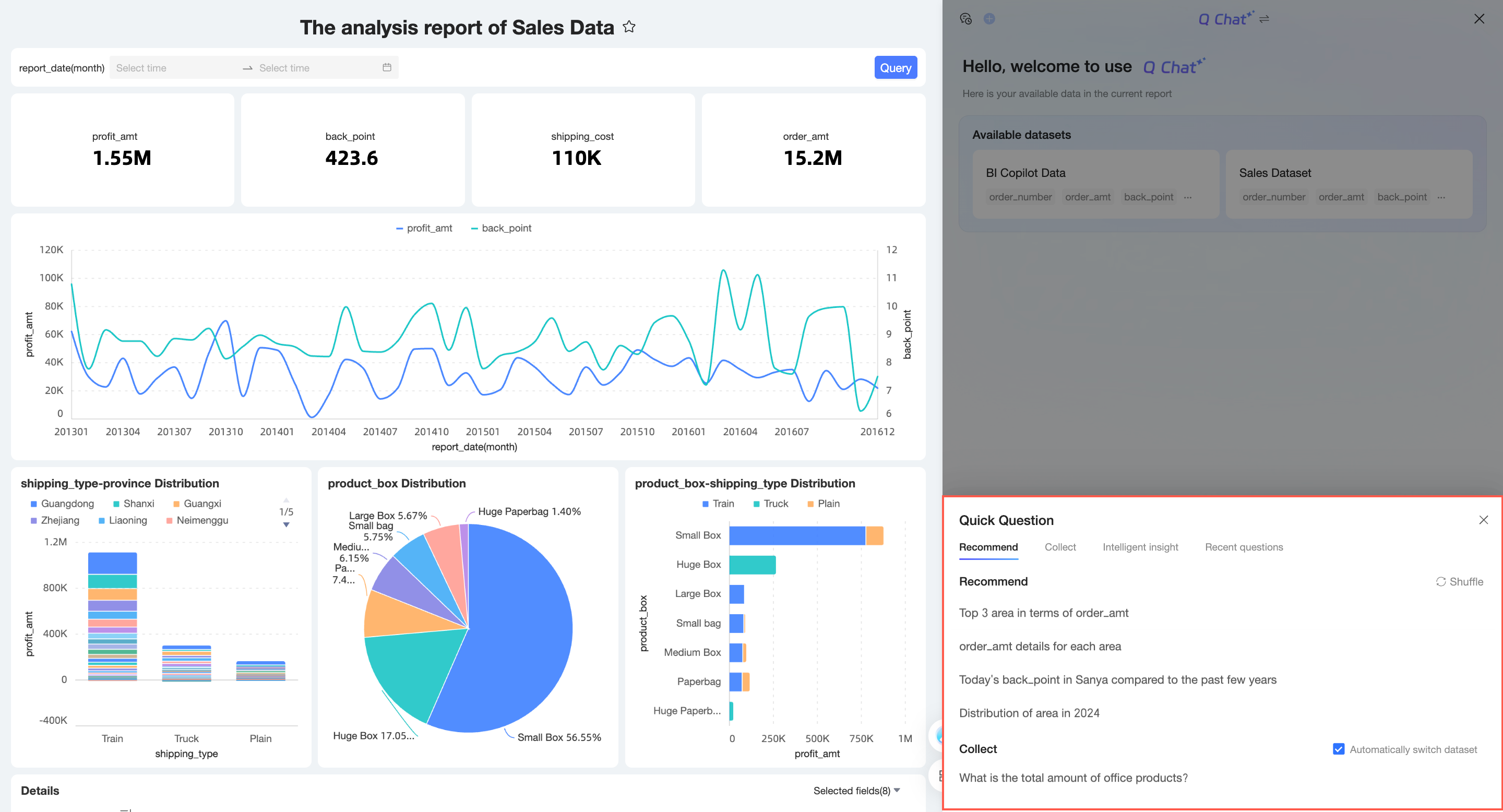The image size is (1503, 812).
Task: Close the Quick Question panel
Action: point(1483,520)
